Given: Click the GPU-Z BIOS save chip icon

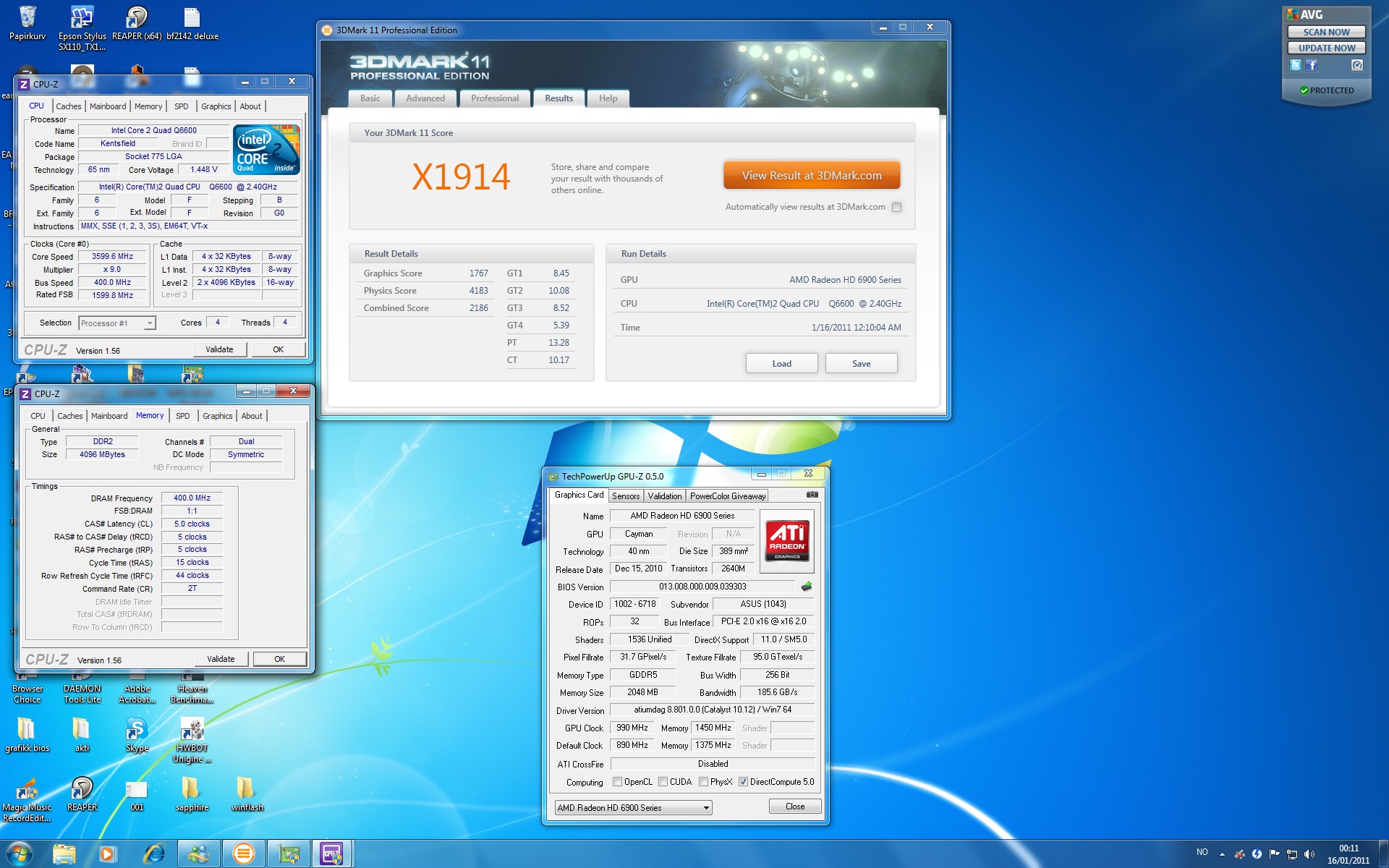Looking at the screenshot, I should click(807, 586).
